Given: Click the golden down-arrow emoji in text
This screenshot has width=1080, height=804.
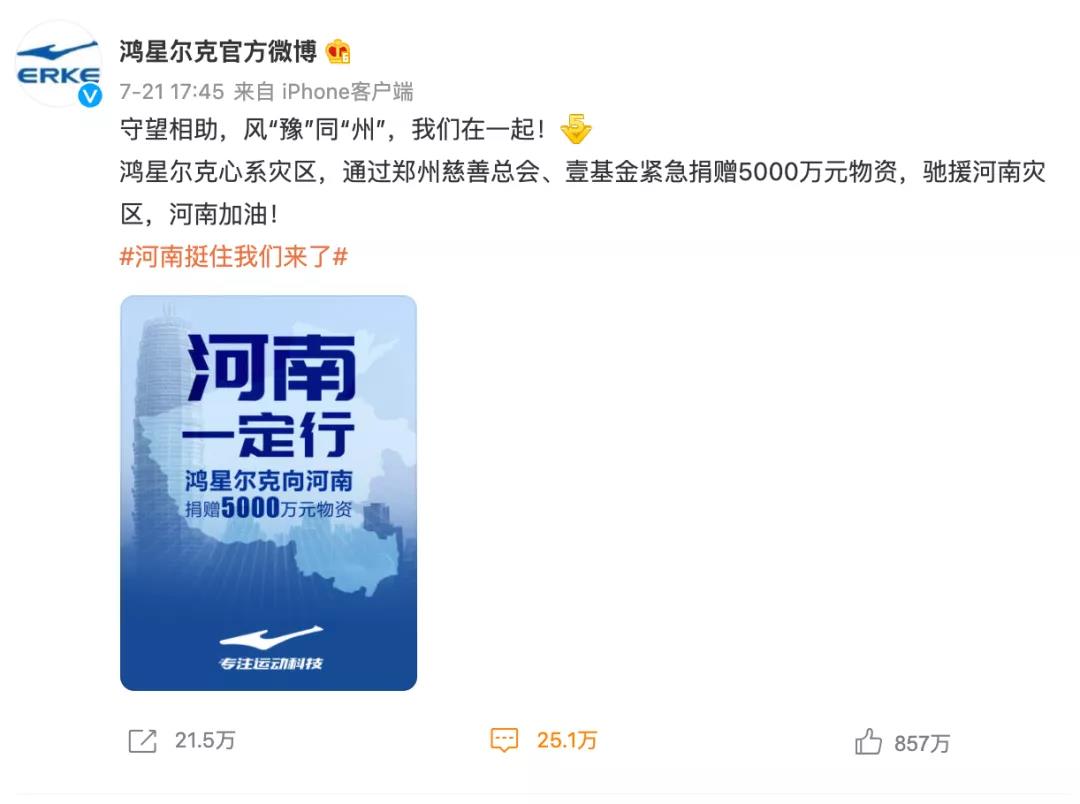Looking at the screenshot, I should point(576,129).
